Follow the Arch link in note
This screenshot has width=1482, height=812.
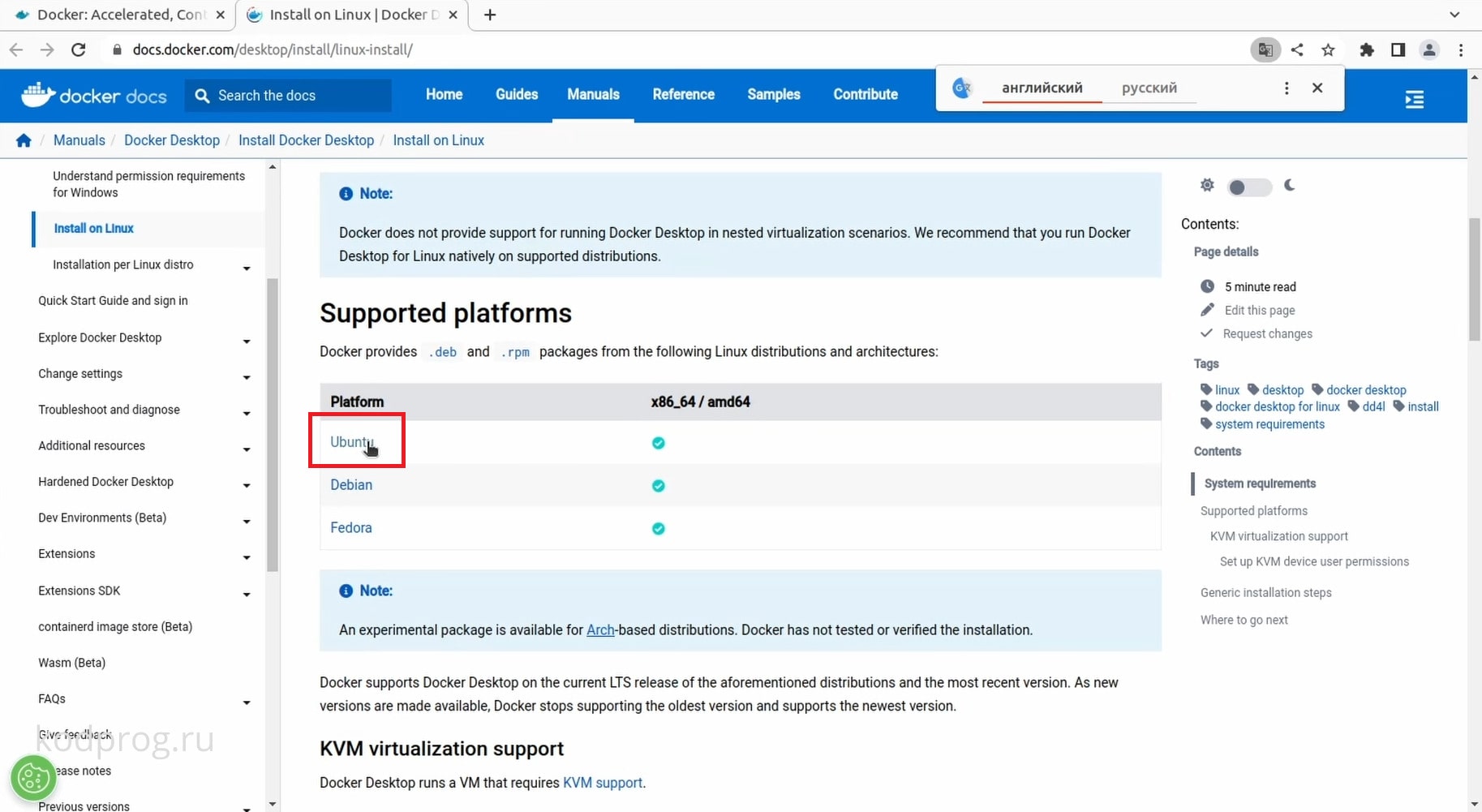click(600, 629)
